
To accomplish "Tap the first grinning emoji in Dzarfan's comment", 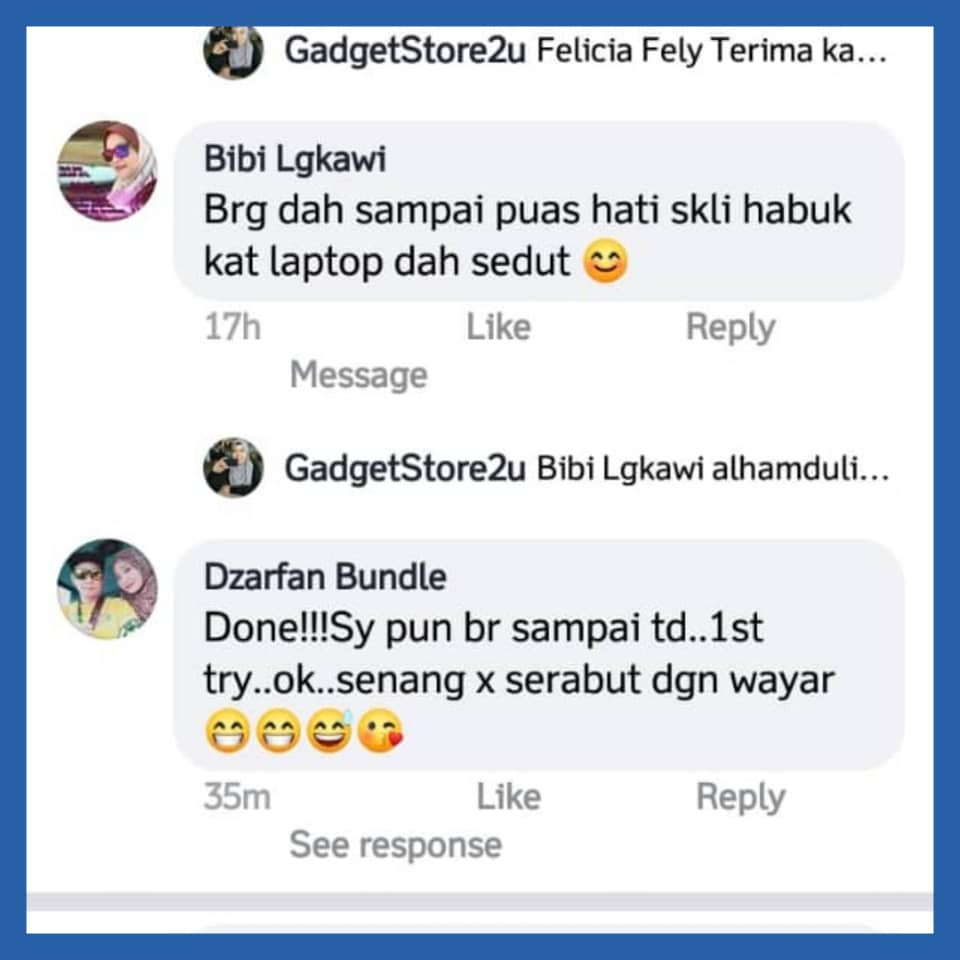I will [227, 730].
